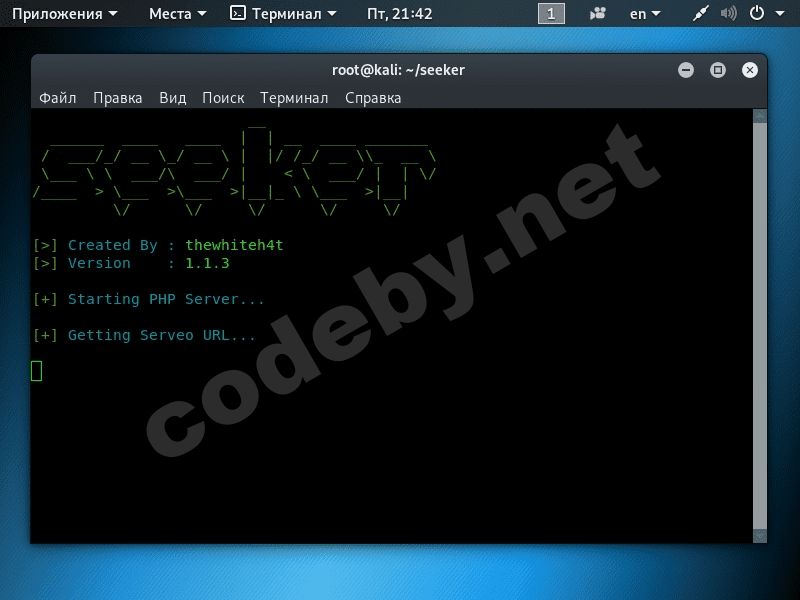Click the terminal icon beside Терминал

pyautogui.click(x=238, y=13)
